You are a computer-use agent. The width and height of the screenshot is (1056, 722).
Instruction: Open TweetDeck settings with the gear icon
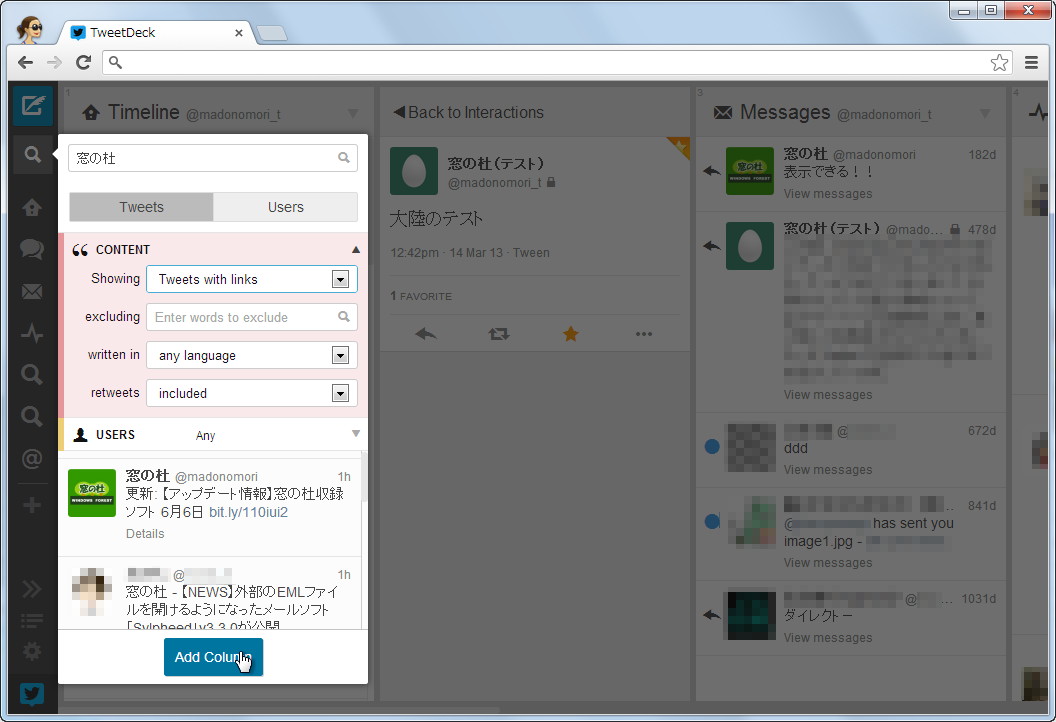point(31,651)
